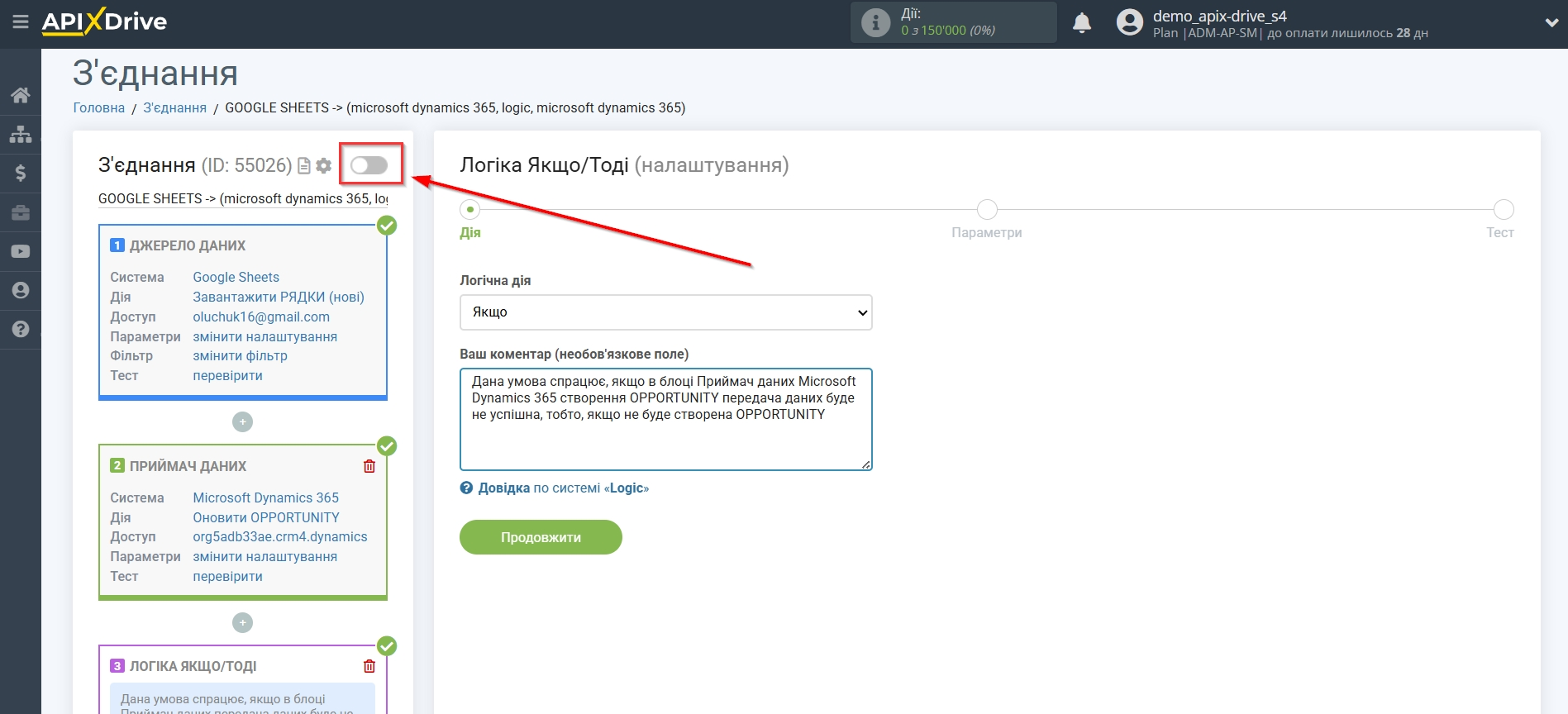Expand the account dropdown chevron

[1551, 23]
